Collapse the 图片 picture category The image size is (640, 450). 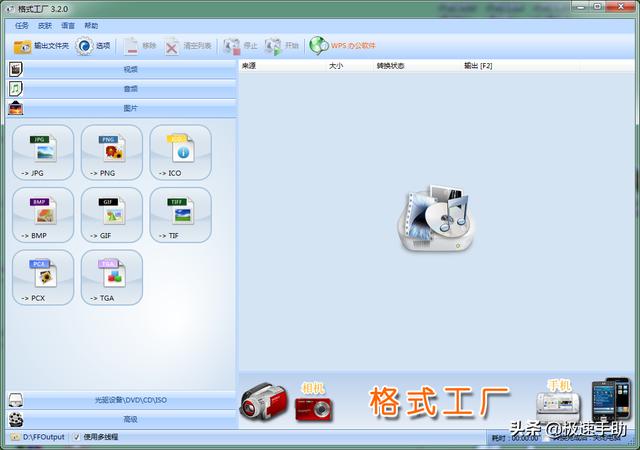click(130, 108)
